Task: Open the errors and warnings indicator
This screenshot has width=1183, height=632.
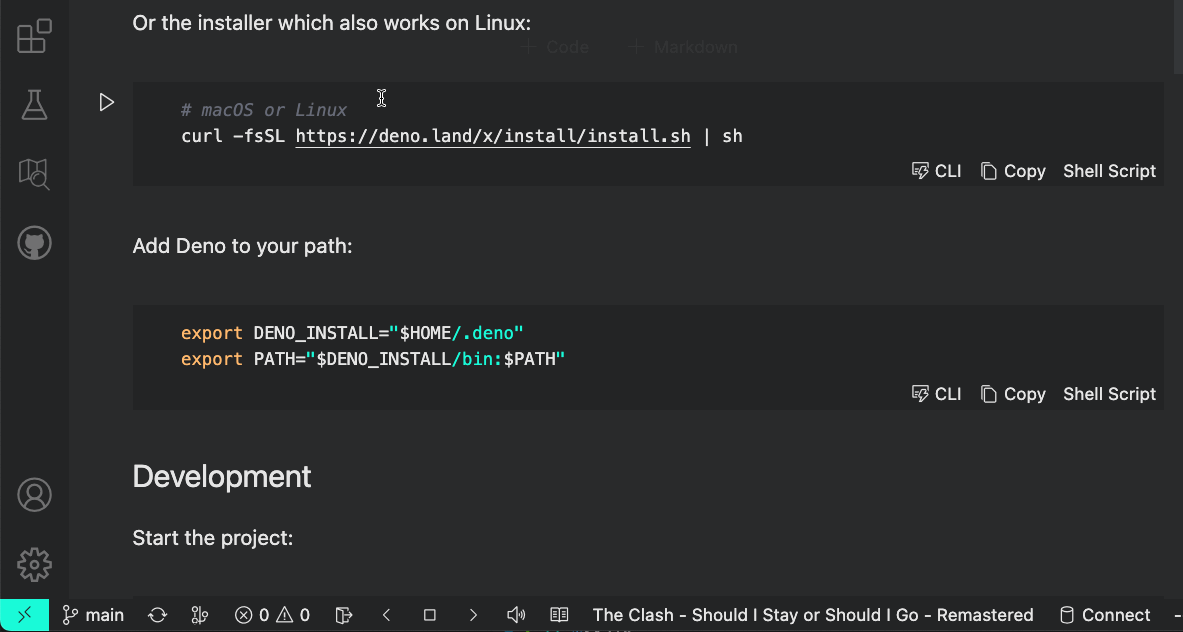Action: coord(271,615)
